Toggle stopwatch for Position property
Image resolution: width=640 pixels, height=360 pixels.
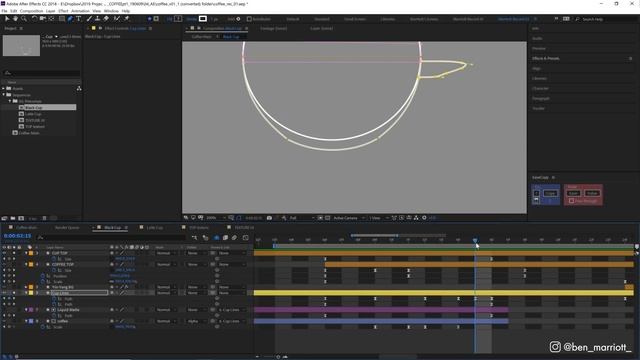tap(42, 276)
